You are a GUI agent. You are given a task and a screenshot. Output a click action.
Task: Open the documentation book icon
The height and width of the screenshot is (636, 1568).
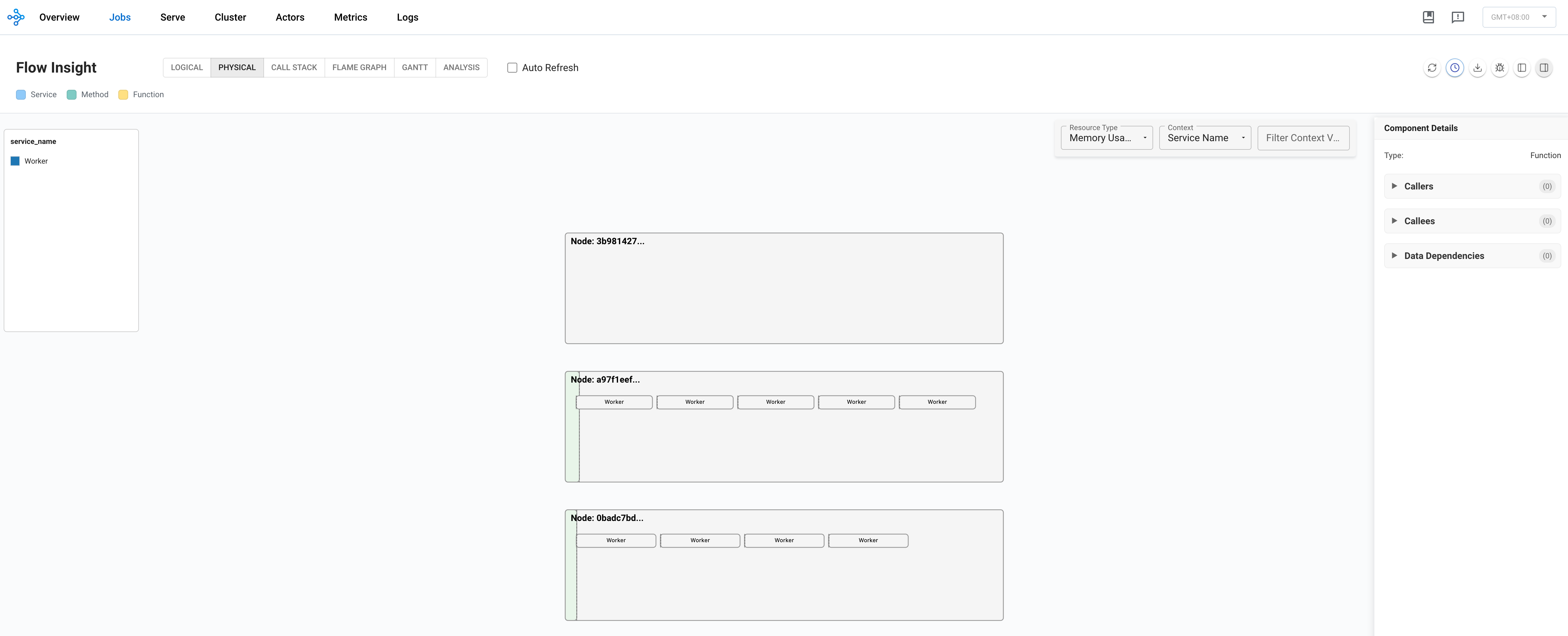1428,17
